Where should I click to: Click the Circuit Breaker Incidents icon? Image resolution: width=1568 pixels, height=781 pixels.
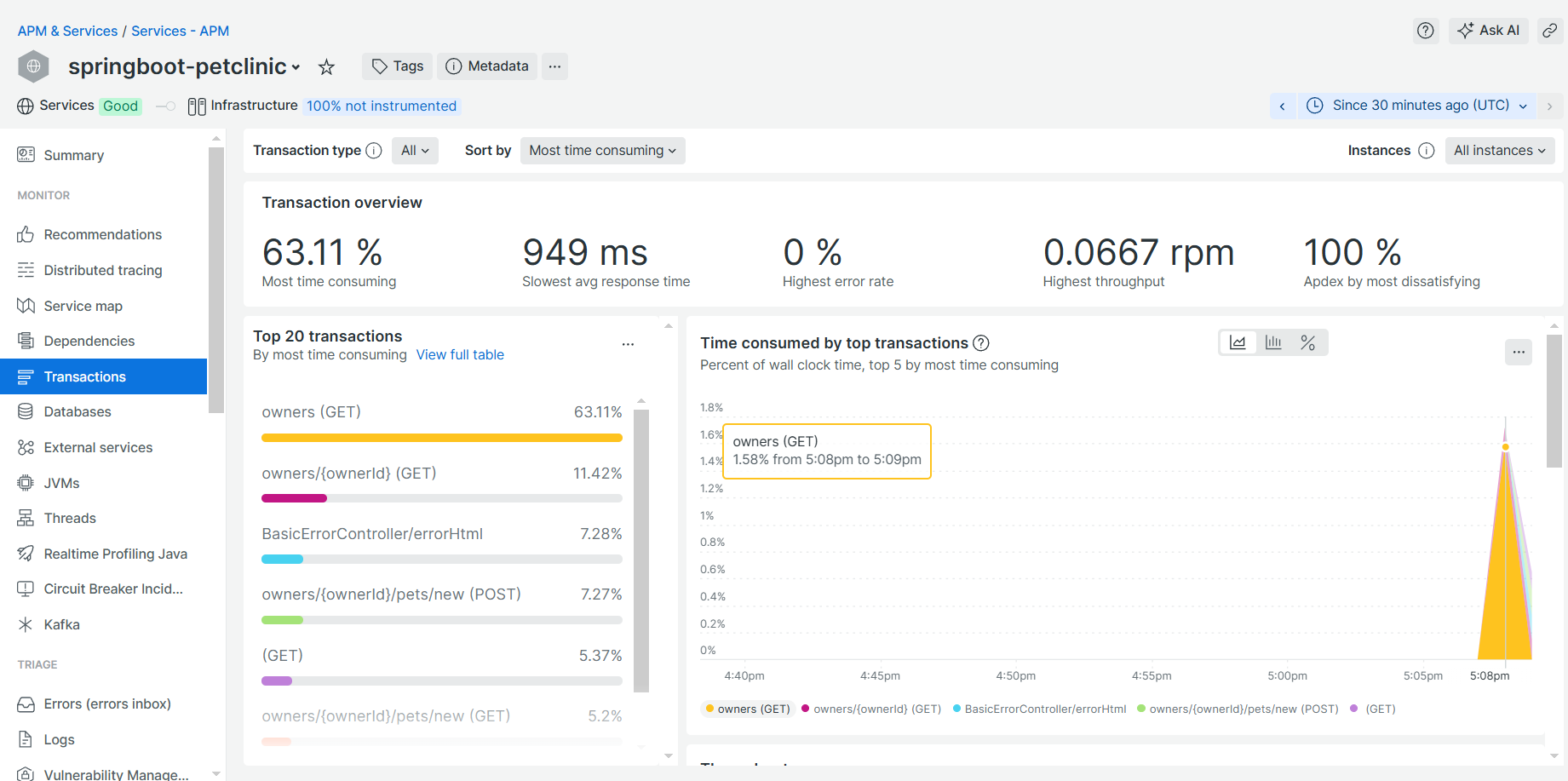(x=26, y=589)
